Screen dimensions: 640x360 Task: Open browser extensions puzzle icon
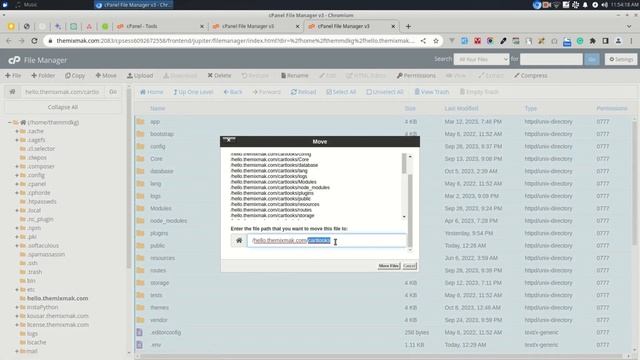[592, 41]
